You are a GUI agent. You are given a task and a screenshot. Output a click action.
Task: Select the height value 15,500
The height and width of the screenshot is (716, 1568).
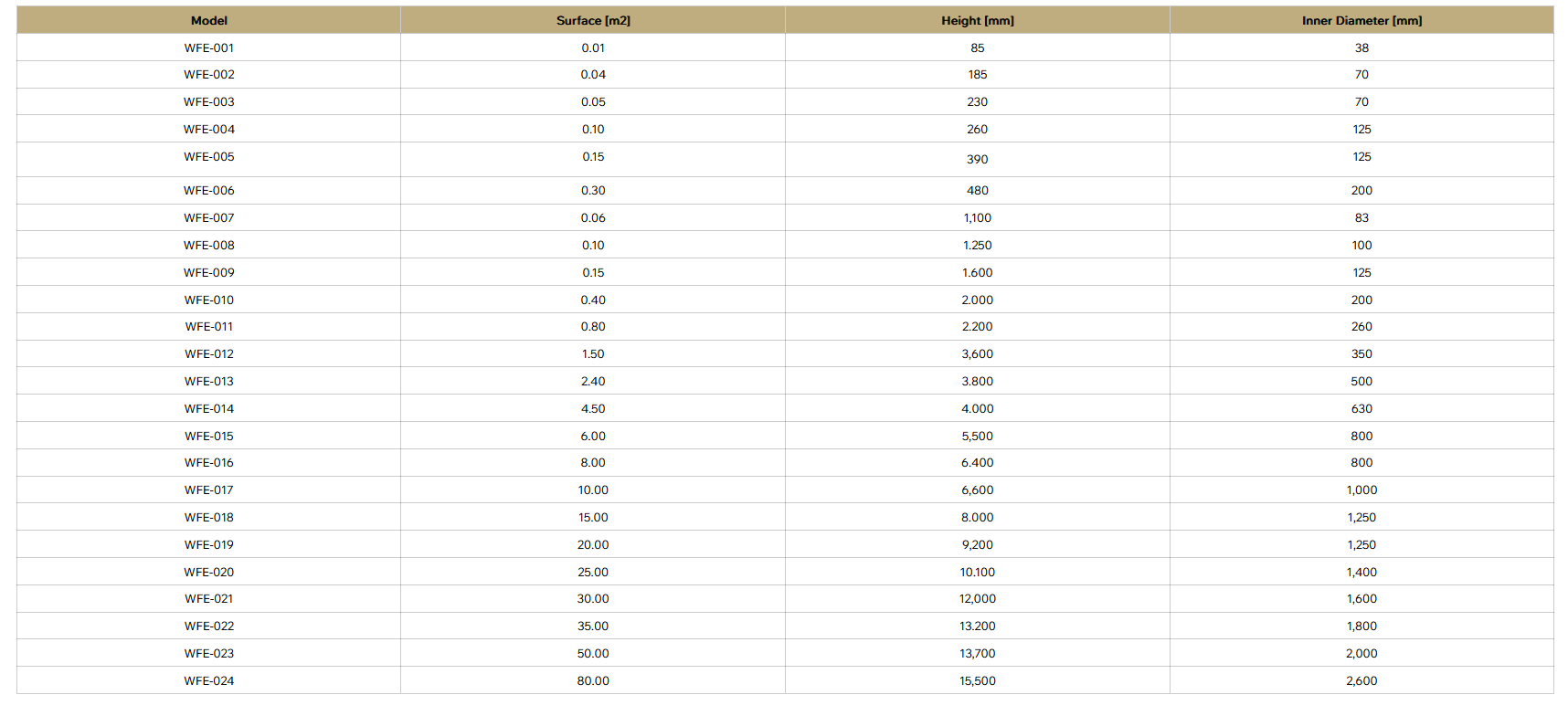pos(978,681)
